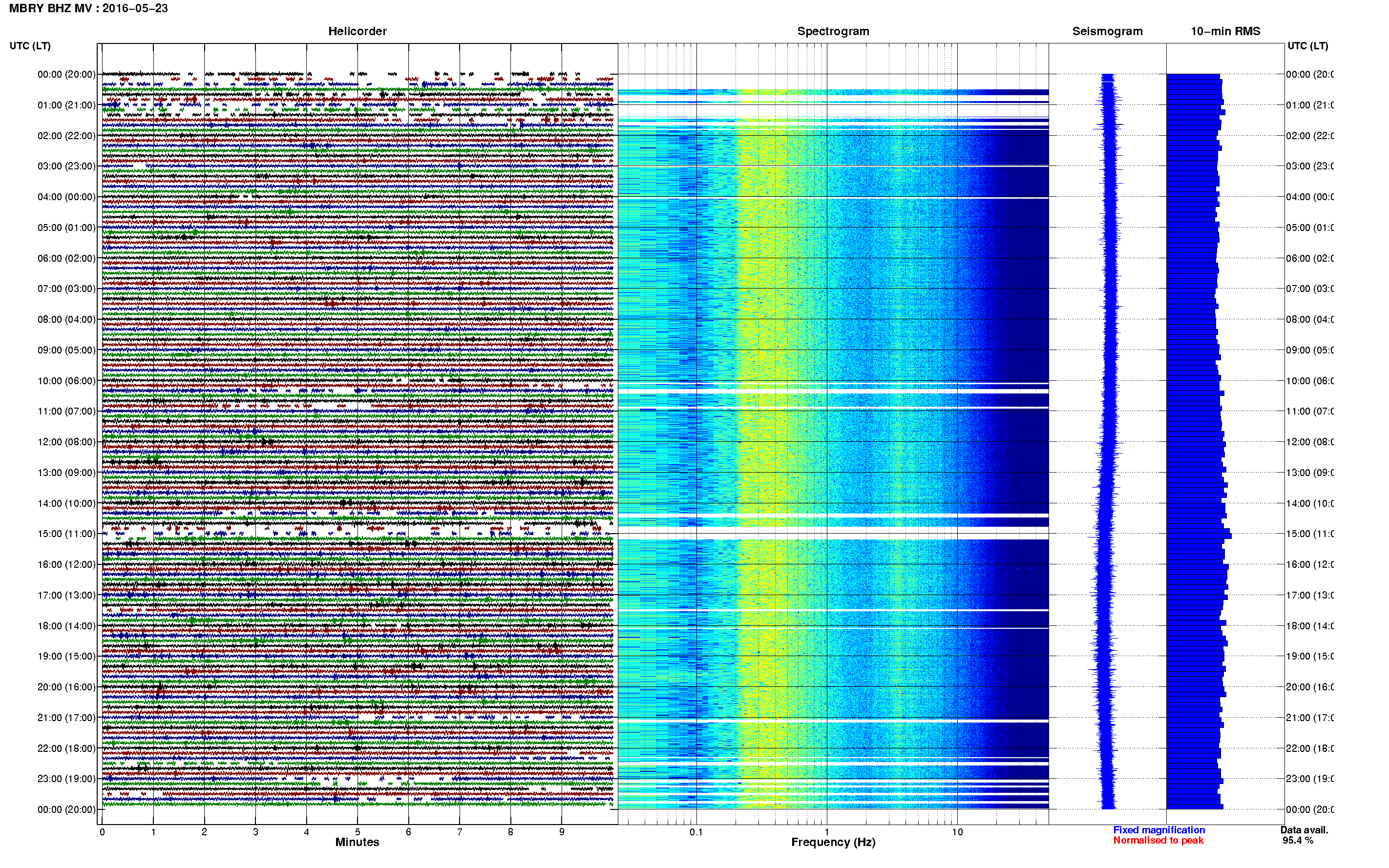The height and width of the screenshot is (868, 1389).
Task: Click the red Normalised to peak legend text
Action: [x=1158, y=841]
